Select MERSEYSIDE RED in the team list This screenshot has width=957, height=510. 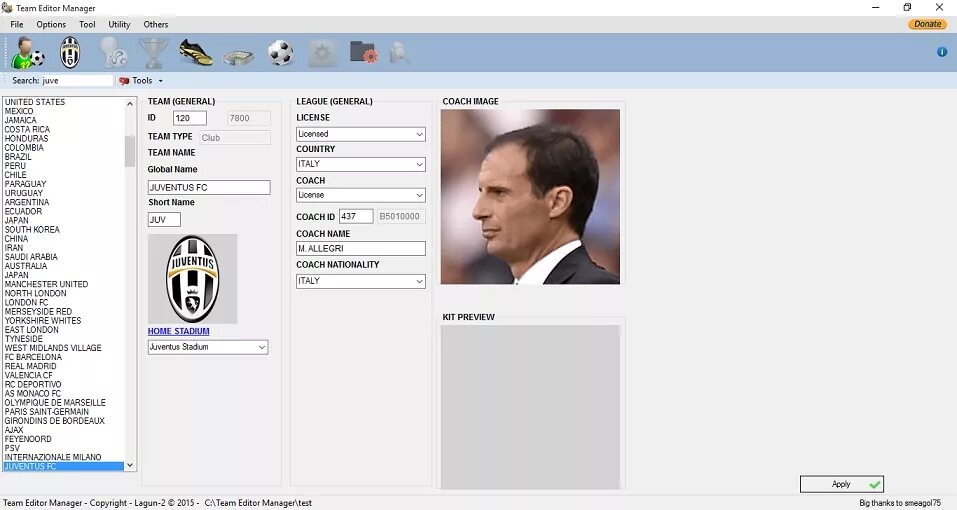click(x=38, y=312)
